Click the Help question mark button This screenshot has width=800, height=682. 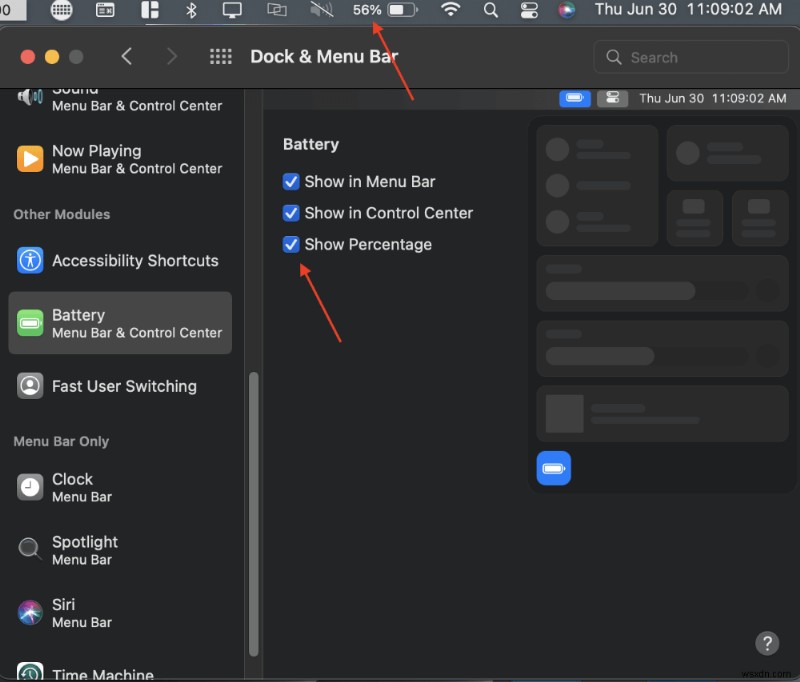point(767,643)
